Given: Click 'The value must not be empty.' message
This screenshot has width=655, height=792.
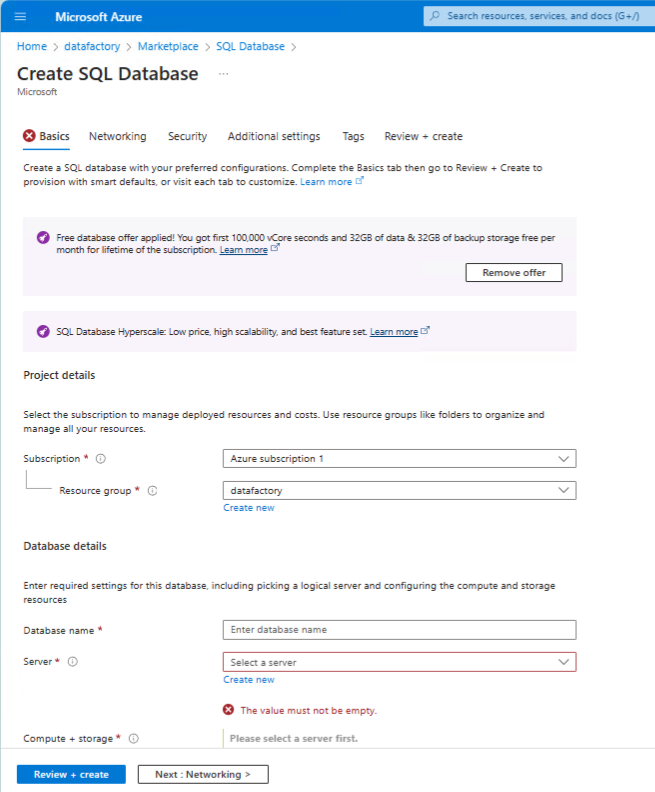Looking at the screenshot, I should [309, 711].
